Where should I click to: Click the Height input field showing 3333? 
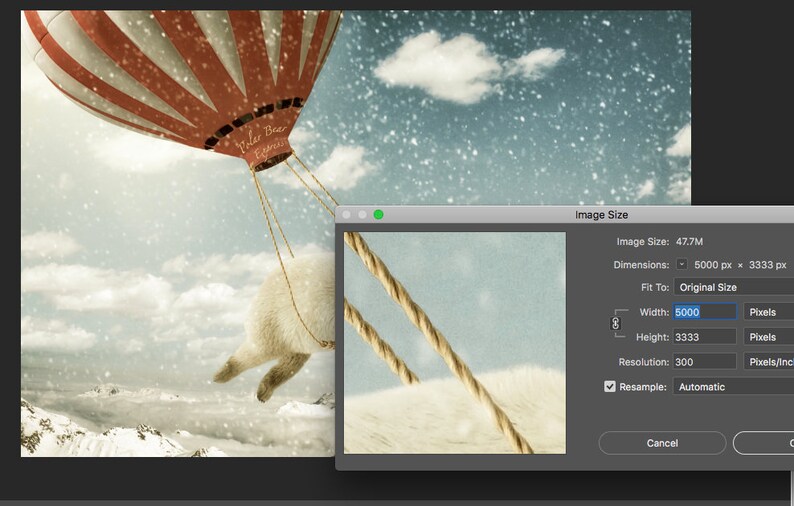tap(704, 337)
